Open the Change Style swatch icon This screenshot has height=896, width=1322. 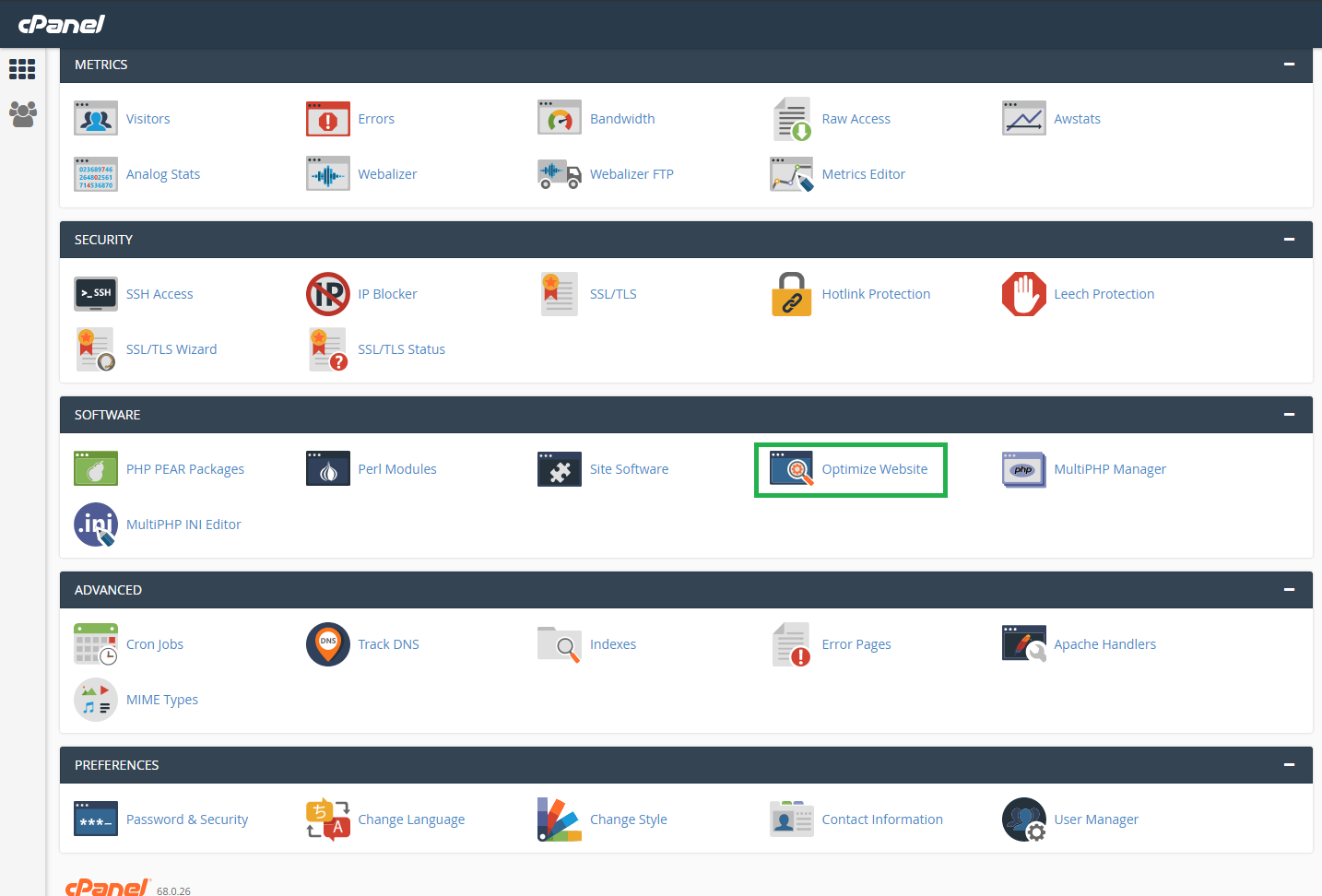[560, 819]
